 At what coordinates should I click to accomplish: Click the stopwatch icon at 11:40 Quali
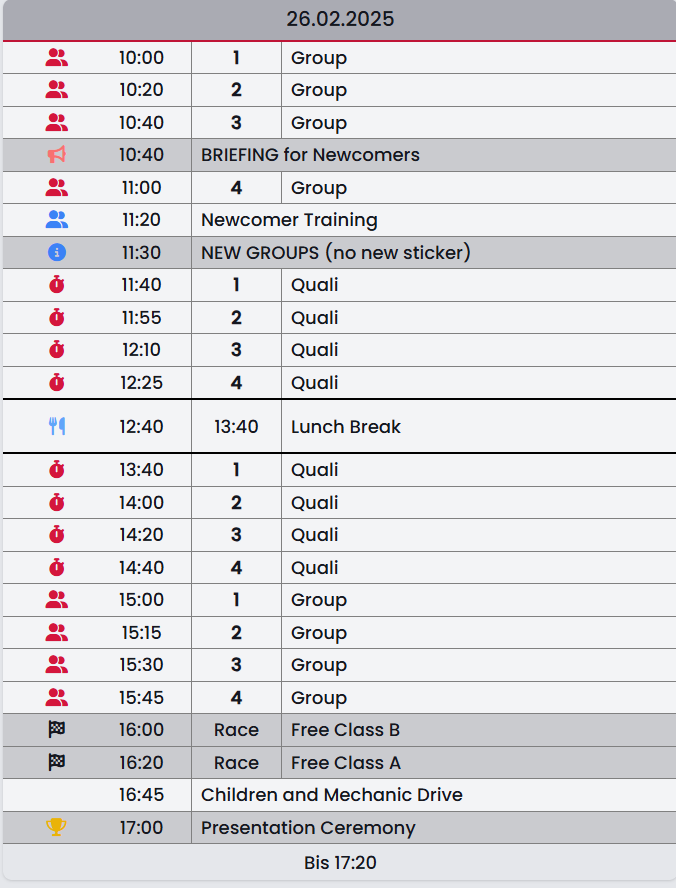(57, 285)
